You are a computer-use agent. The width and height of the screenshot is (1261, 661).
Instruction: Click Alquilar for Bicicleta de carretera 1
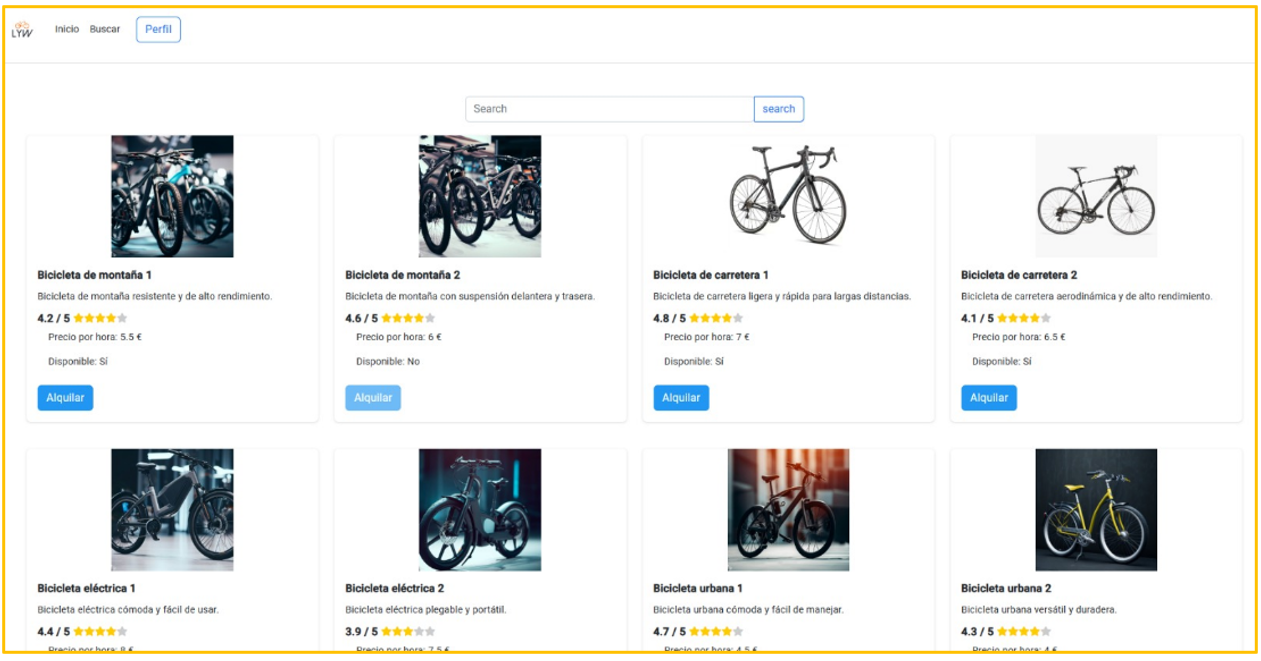(x=681, y=398)
